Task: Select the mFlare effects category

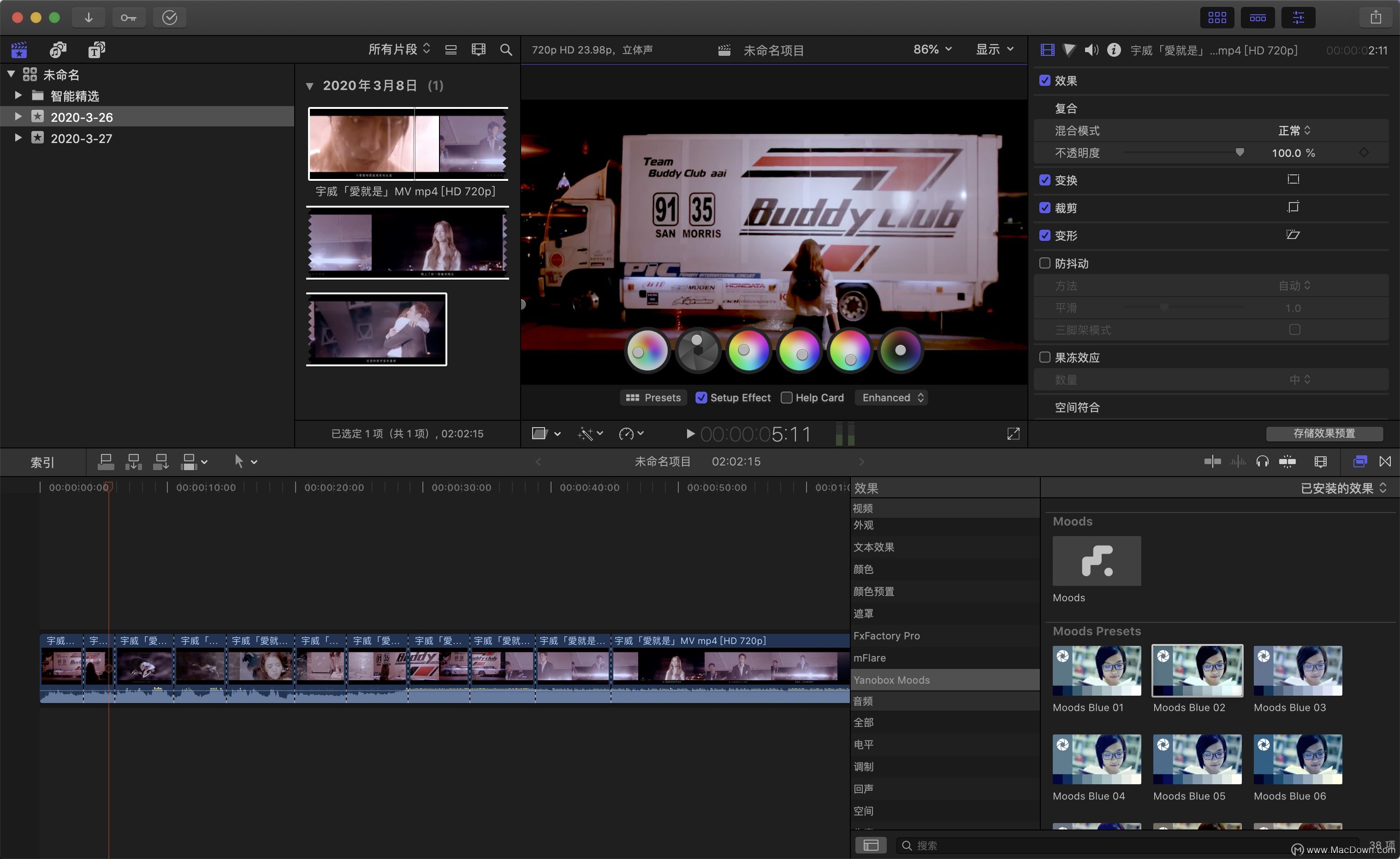Action: point(945,658)
